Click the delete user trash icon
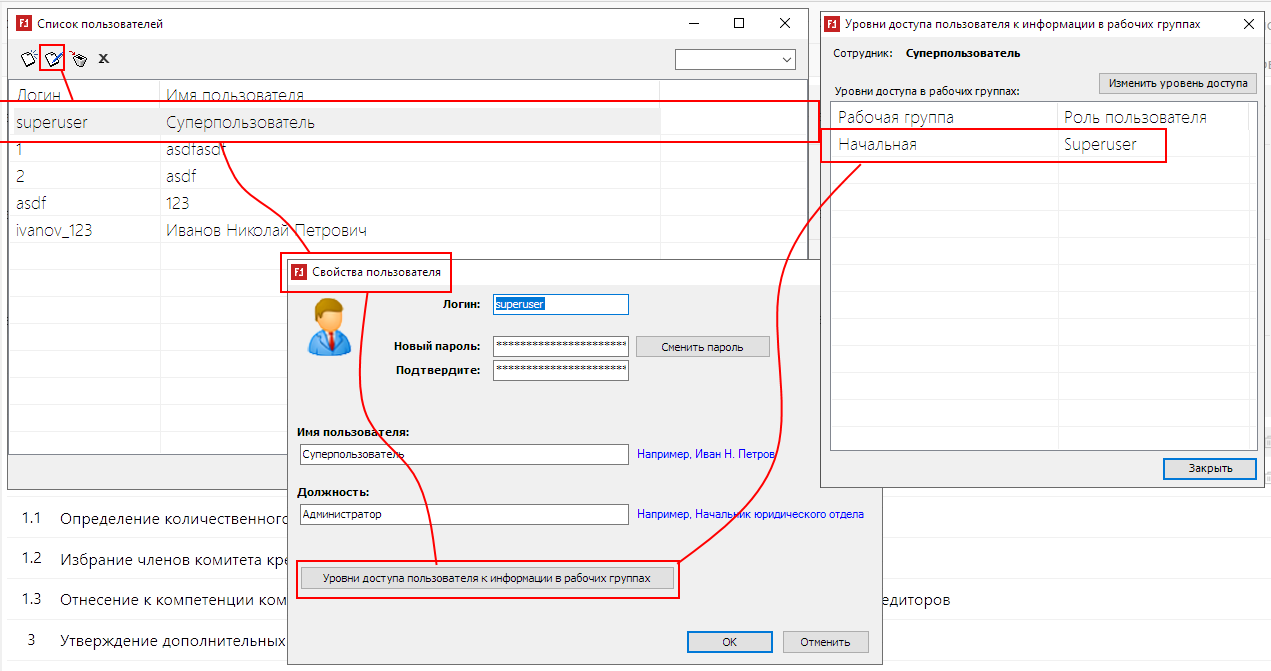This screenshot has height=671, width=1271. (x=78, y=59)
